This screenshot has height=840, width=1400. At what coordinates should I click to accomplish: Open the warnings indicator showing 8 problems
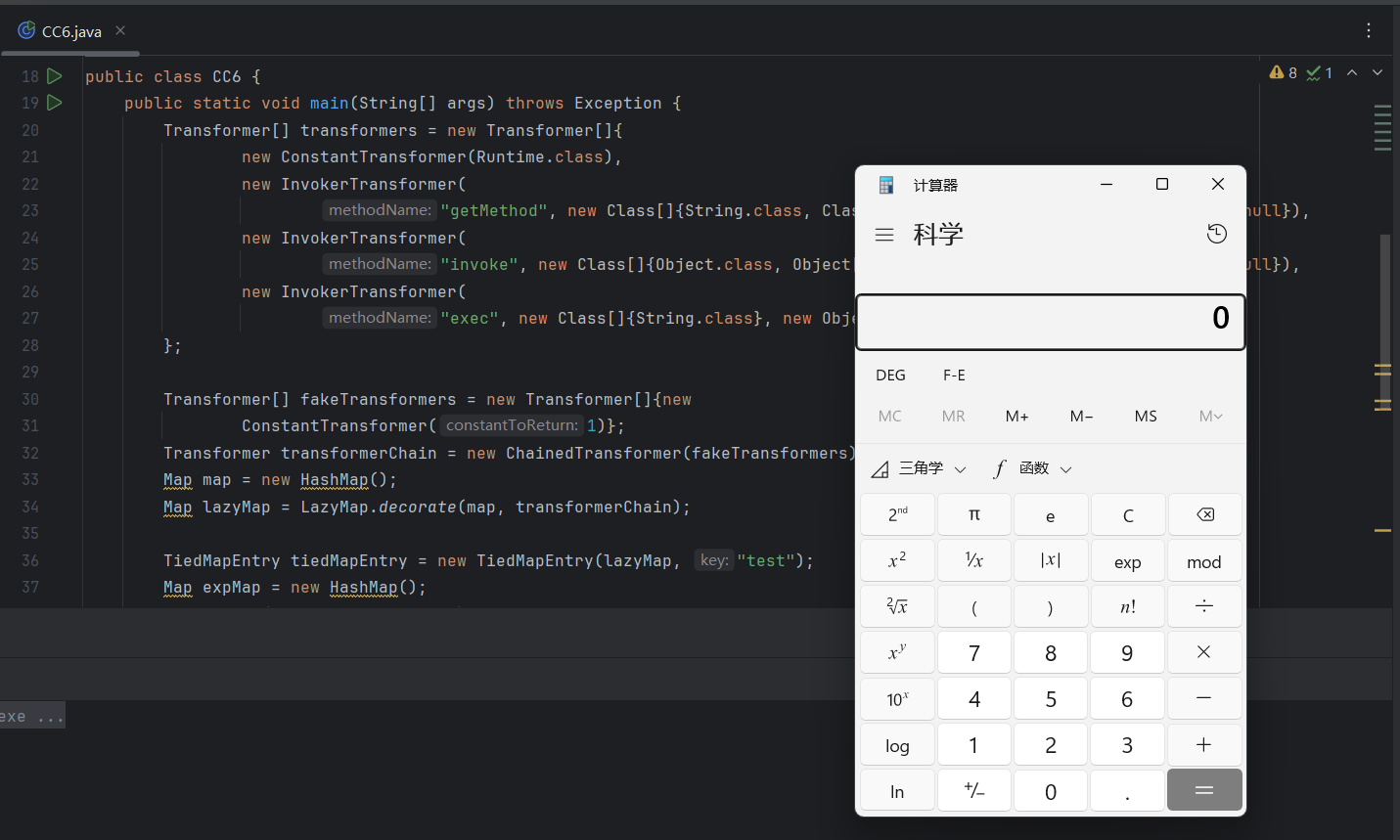point(1283,72)
